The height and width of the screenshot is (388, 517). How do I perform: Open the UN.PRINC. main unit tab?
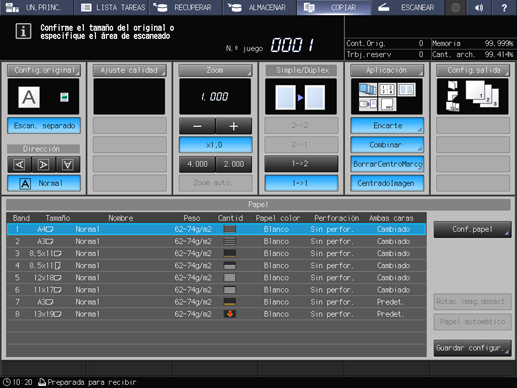point(36,7)
